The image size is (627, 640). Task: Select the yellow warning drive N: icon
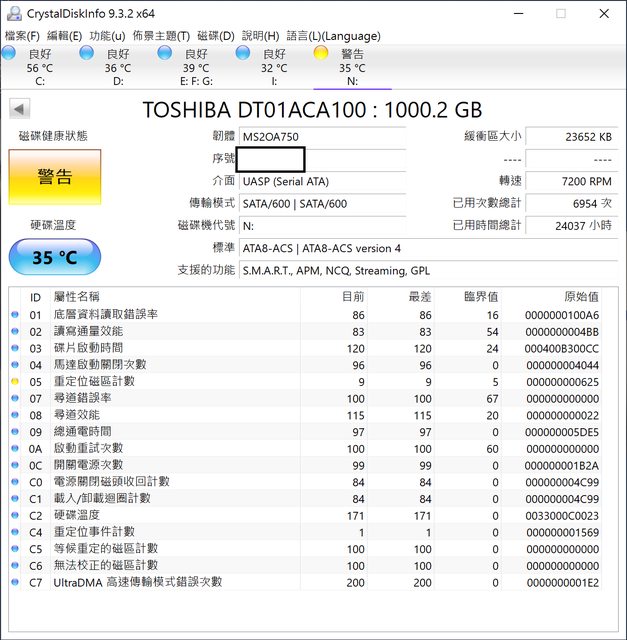click(x=321, y=53)
